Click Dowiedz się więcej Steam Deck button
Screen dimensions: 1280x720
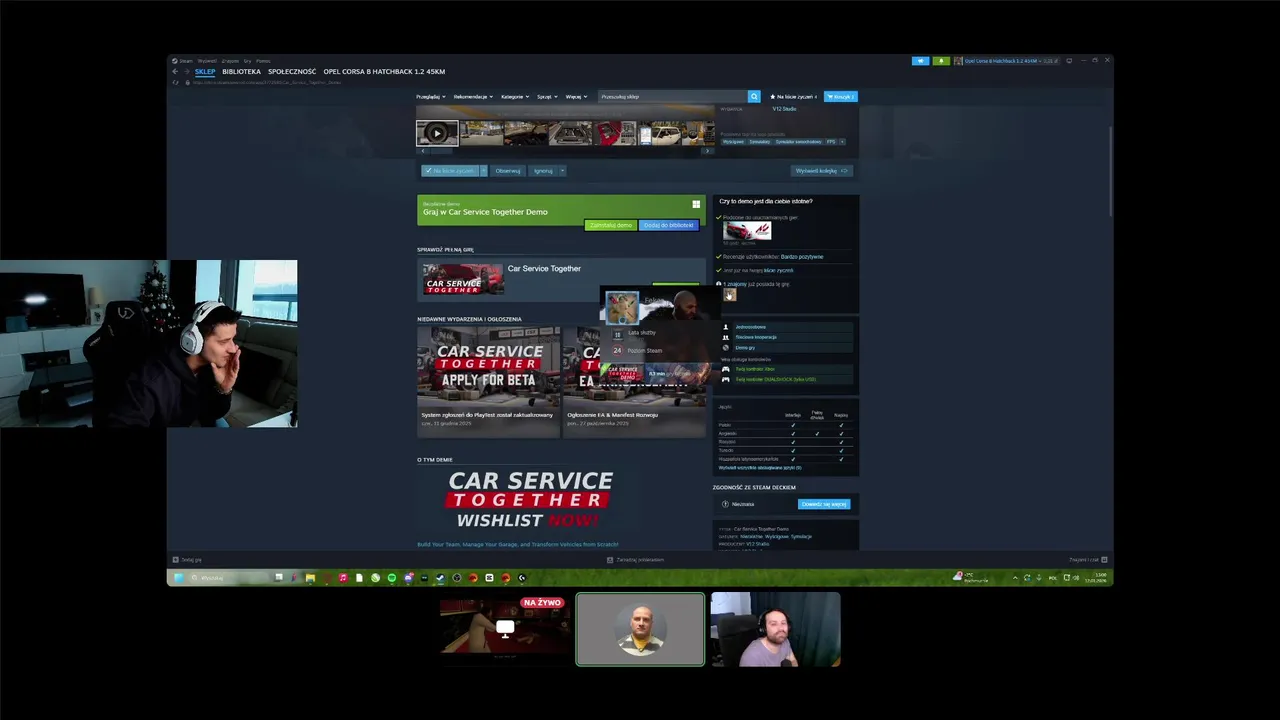[x=824, y=504]
